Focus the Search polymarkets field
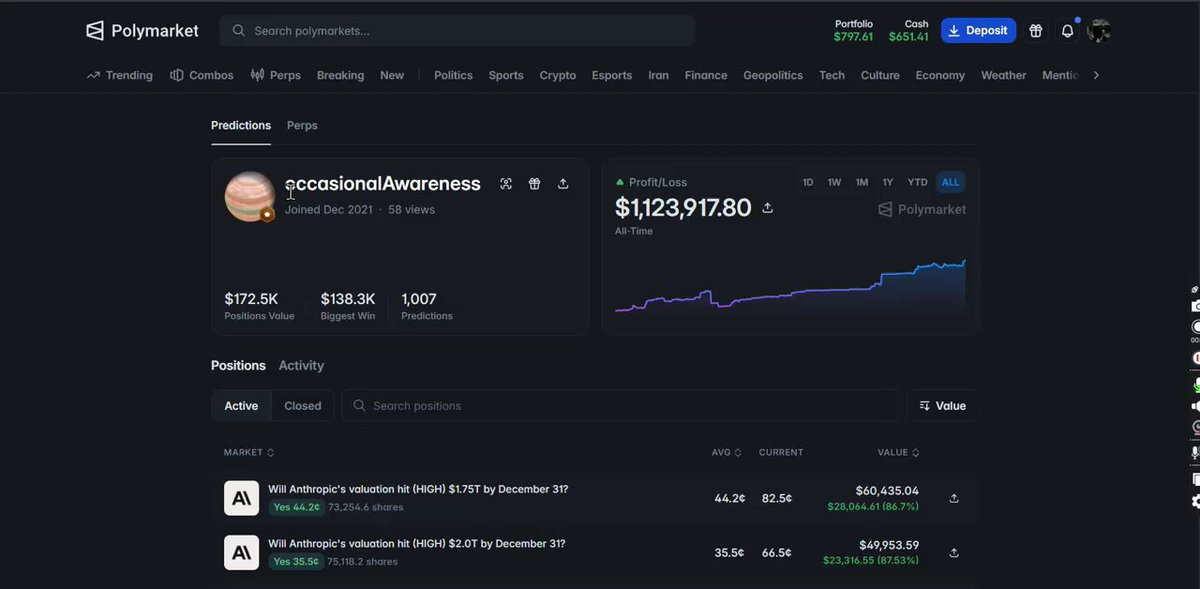 click(x=457, y=31)
